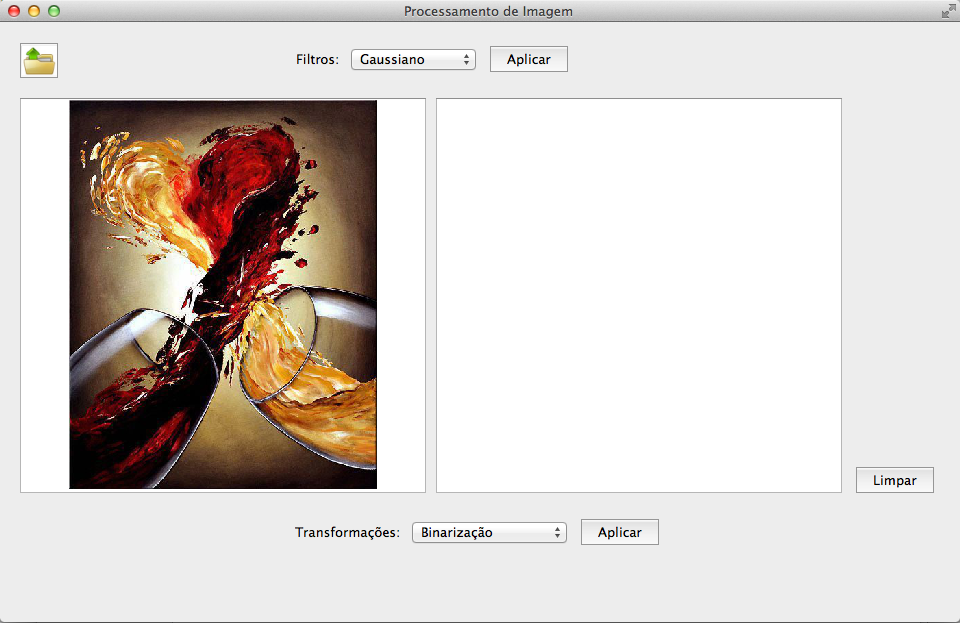The height and width of the screenshot is (623, 960).
Task: Click the arrows on the Gaussiano combo box
Action: point(467,59)
